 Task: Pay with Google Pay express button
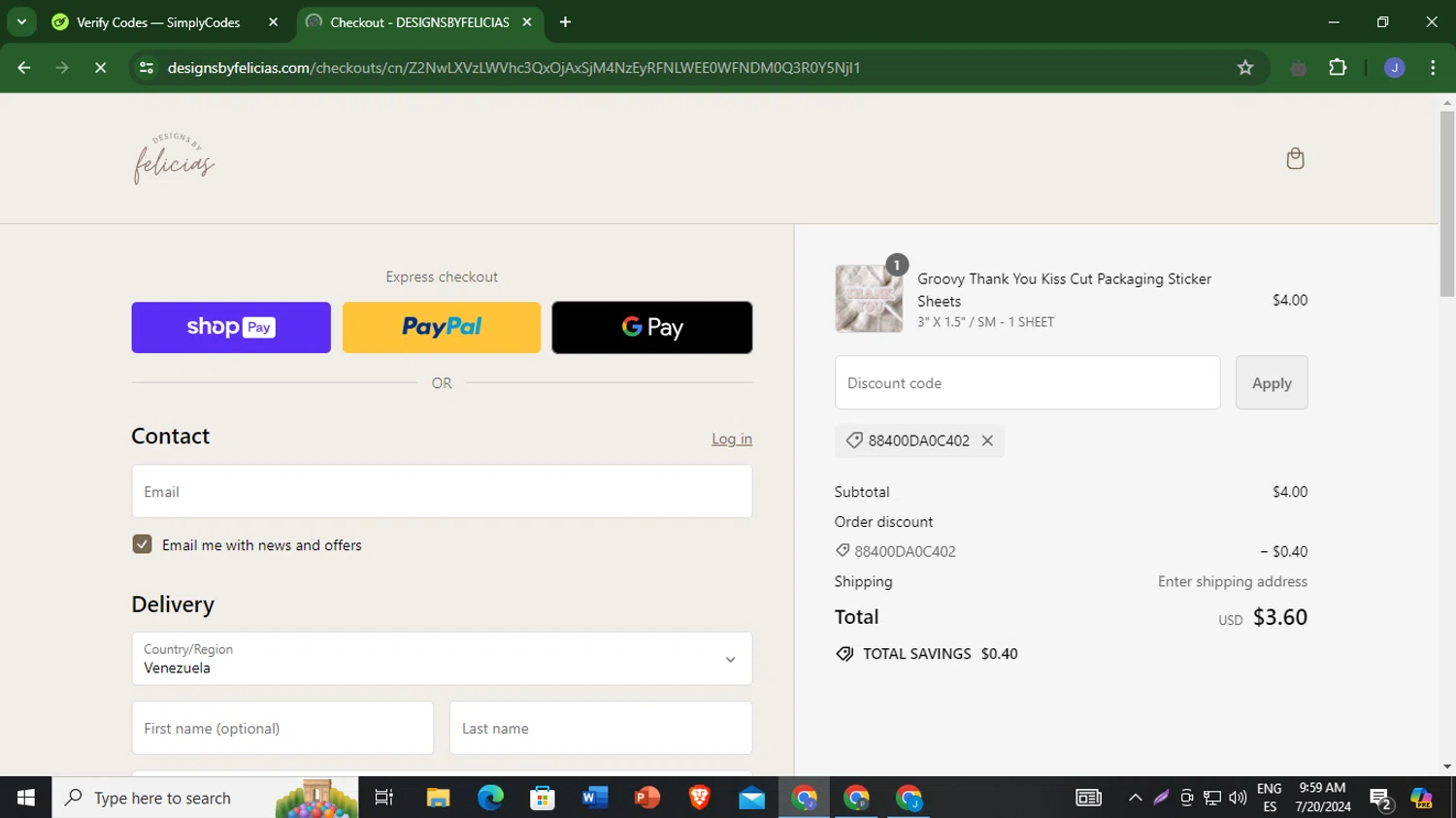tap(652, 327)
